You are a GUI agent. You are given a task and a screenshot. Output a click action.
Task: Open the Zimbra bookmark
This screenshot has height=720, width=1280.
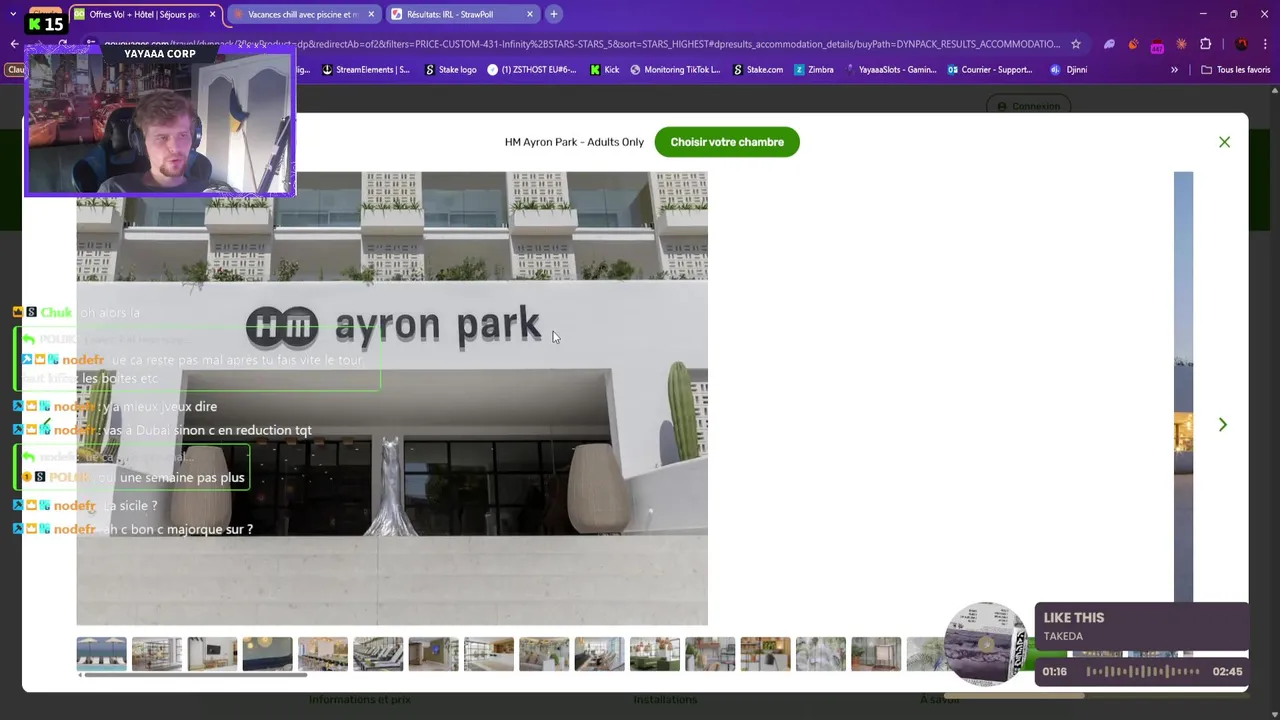click(814, 70)
